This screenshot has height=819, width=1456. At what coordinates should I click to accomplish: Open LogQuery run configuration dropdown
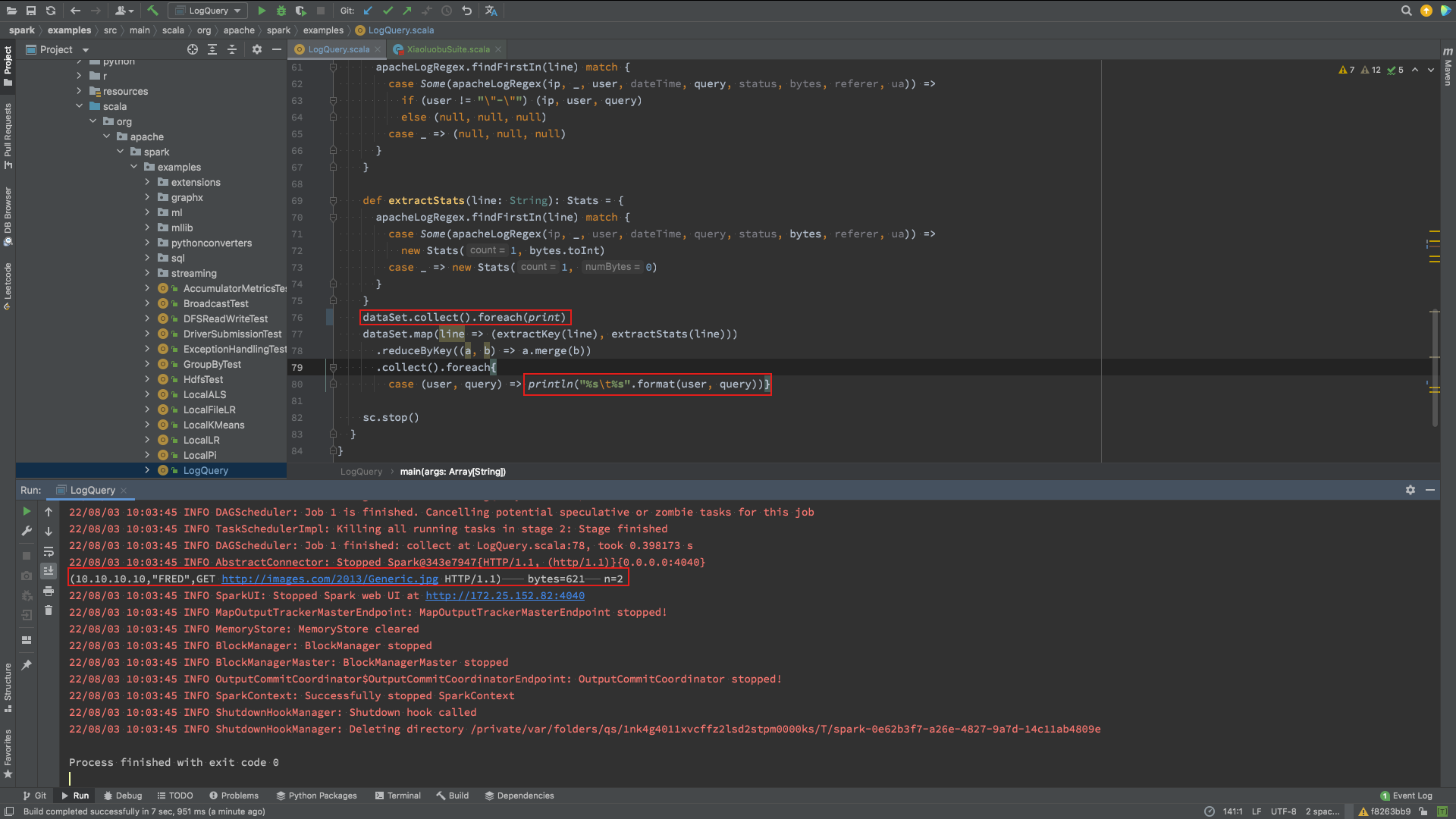coord(209,11)
